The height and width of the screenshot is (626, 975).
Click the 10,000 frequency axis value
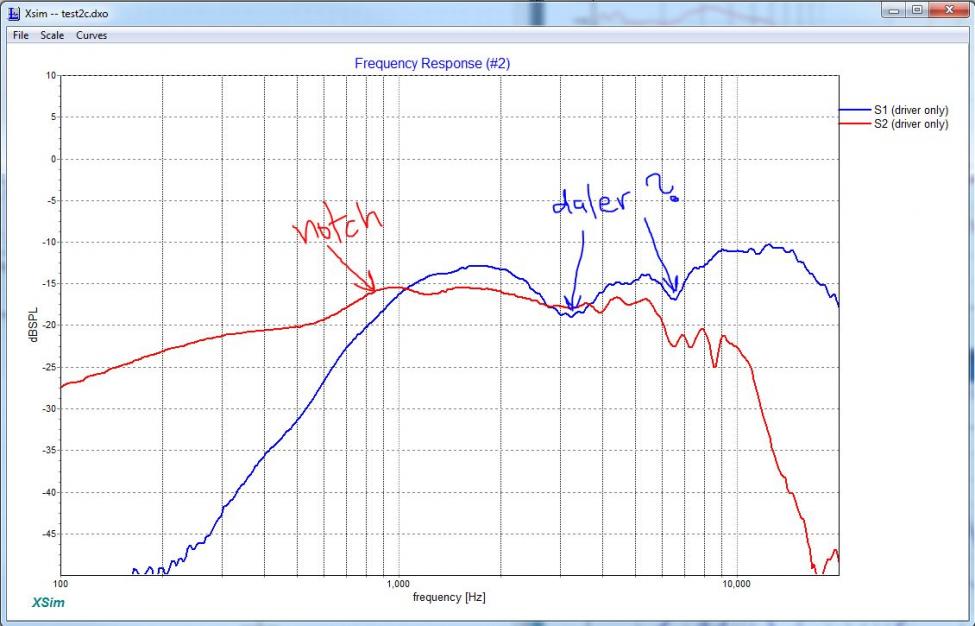(x=737, y=584)
